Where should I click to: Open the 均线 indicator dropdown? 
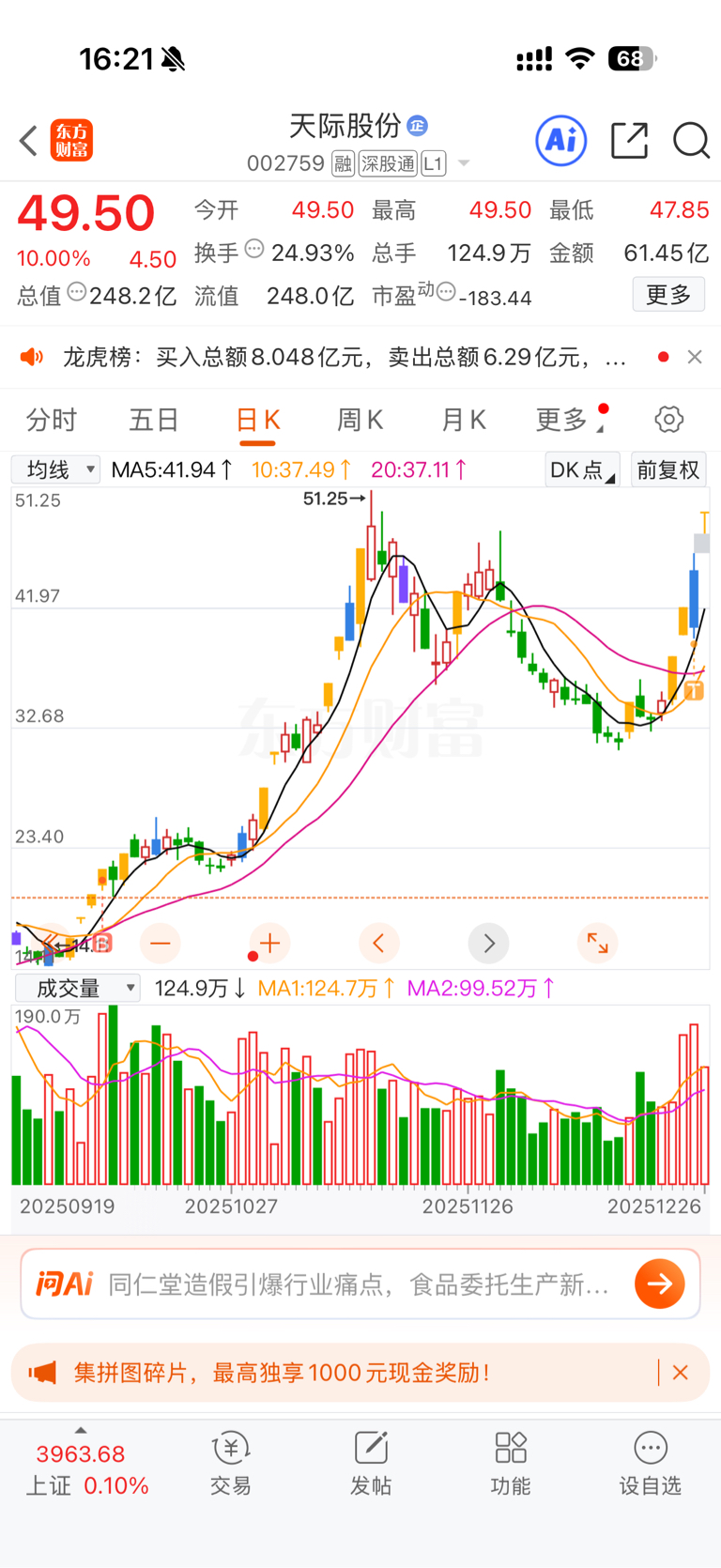coord(55,469)
